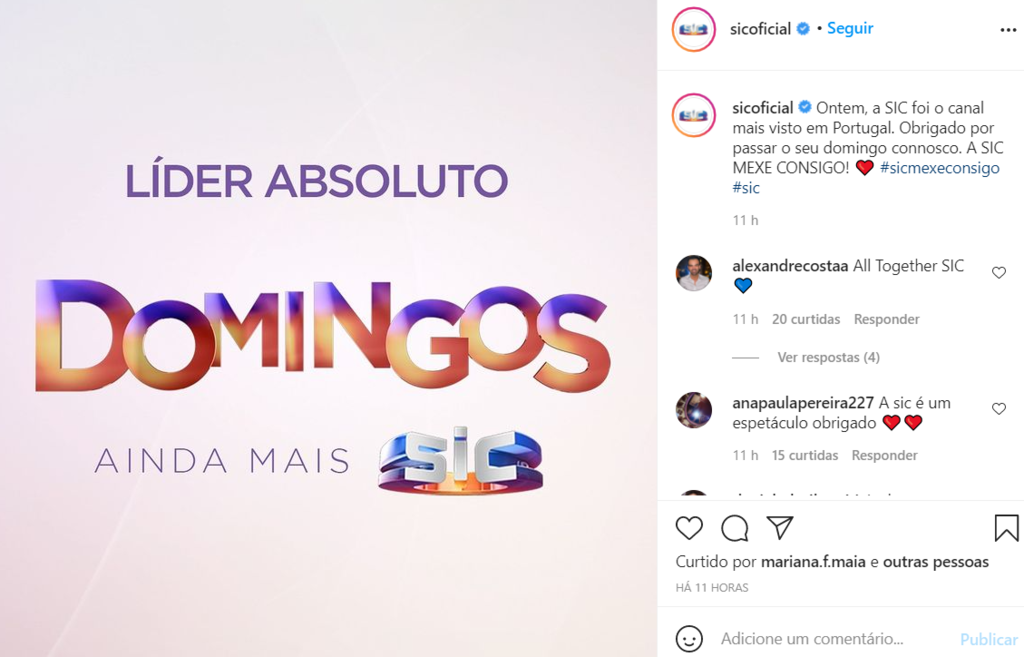Reply to alexandrecostaa's comment via Responder
The image size is (1024, 657).
tap(886, 319)
